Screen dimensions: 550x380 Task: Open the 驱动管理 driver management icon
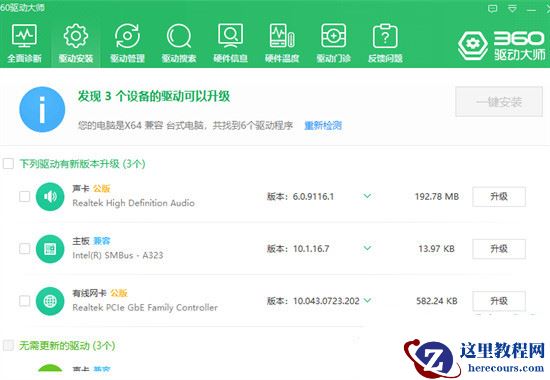tap(127, 36)
